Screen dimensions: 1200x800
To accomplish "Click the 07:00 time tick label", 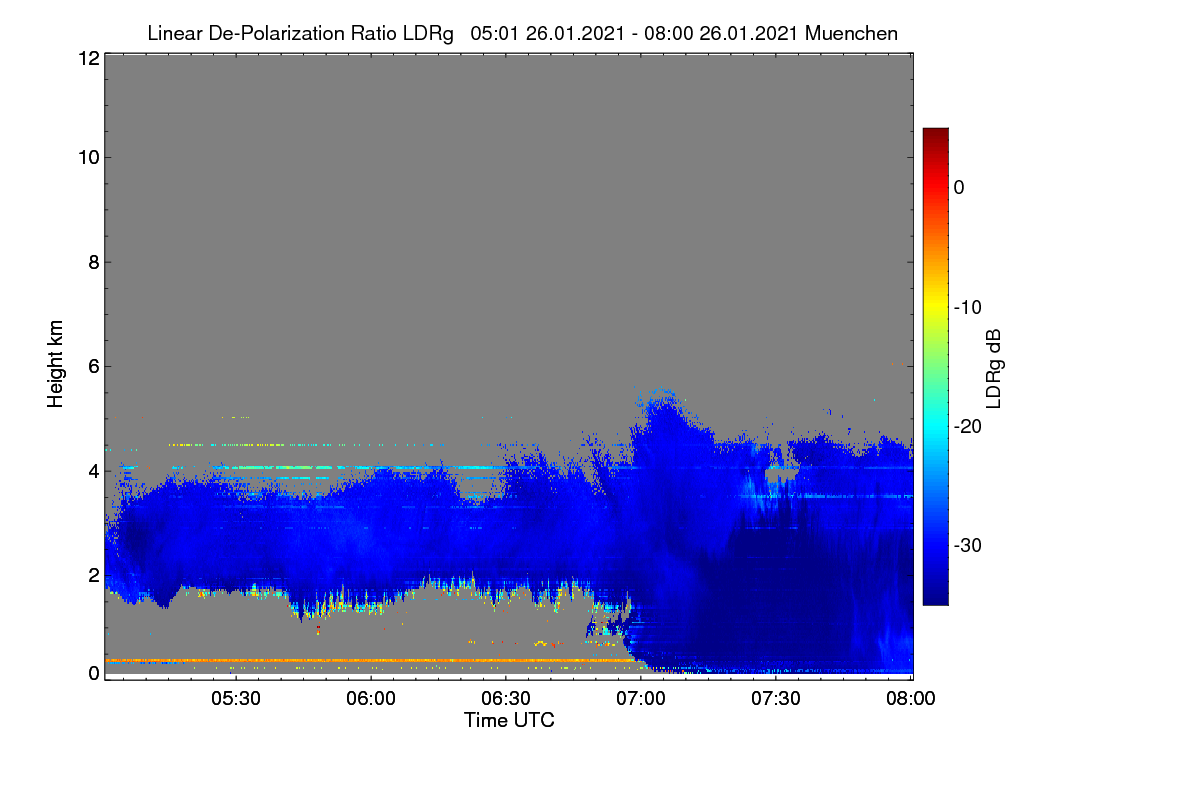I will point(641,698).
